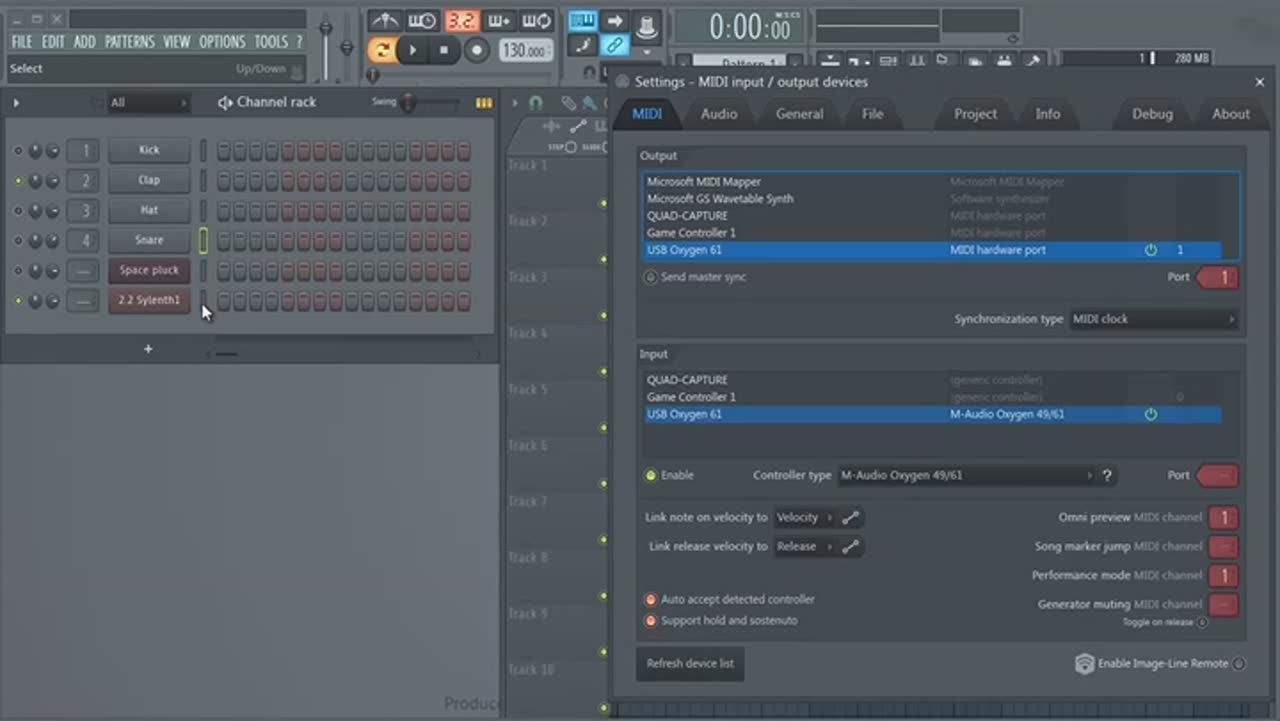Disable Auto accept detected controller
The width and height of the screenshot is (1280, 721).
point(651,600)
